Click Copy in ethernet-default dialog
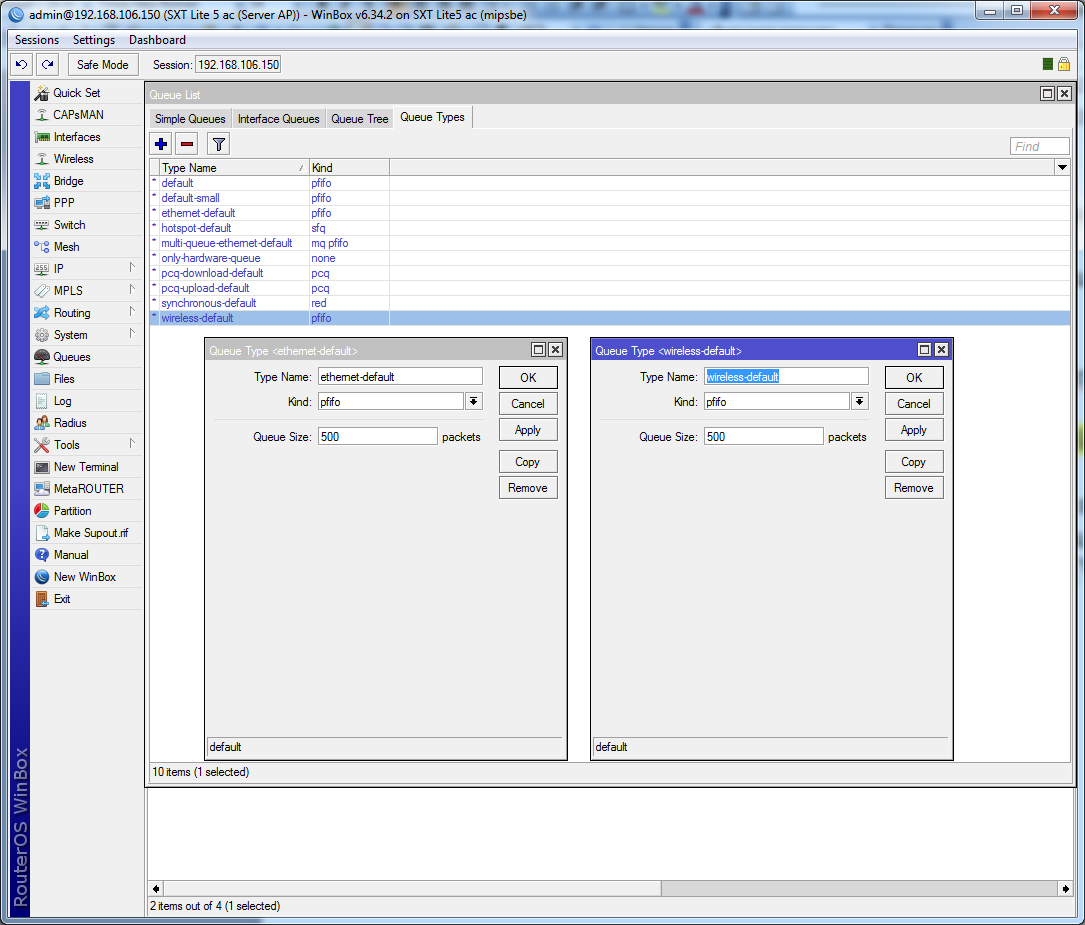The image size is (1085, 925). [x=527, y=462]
